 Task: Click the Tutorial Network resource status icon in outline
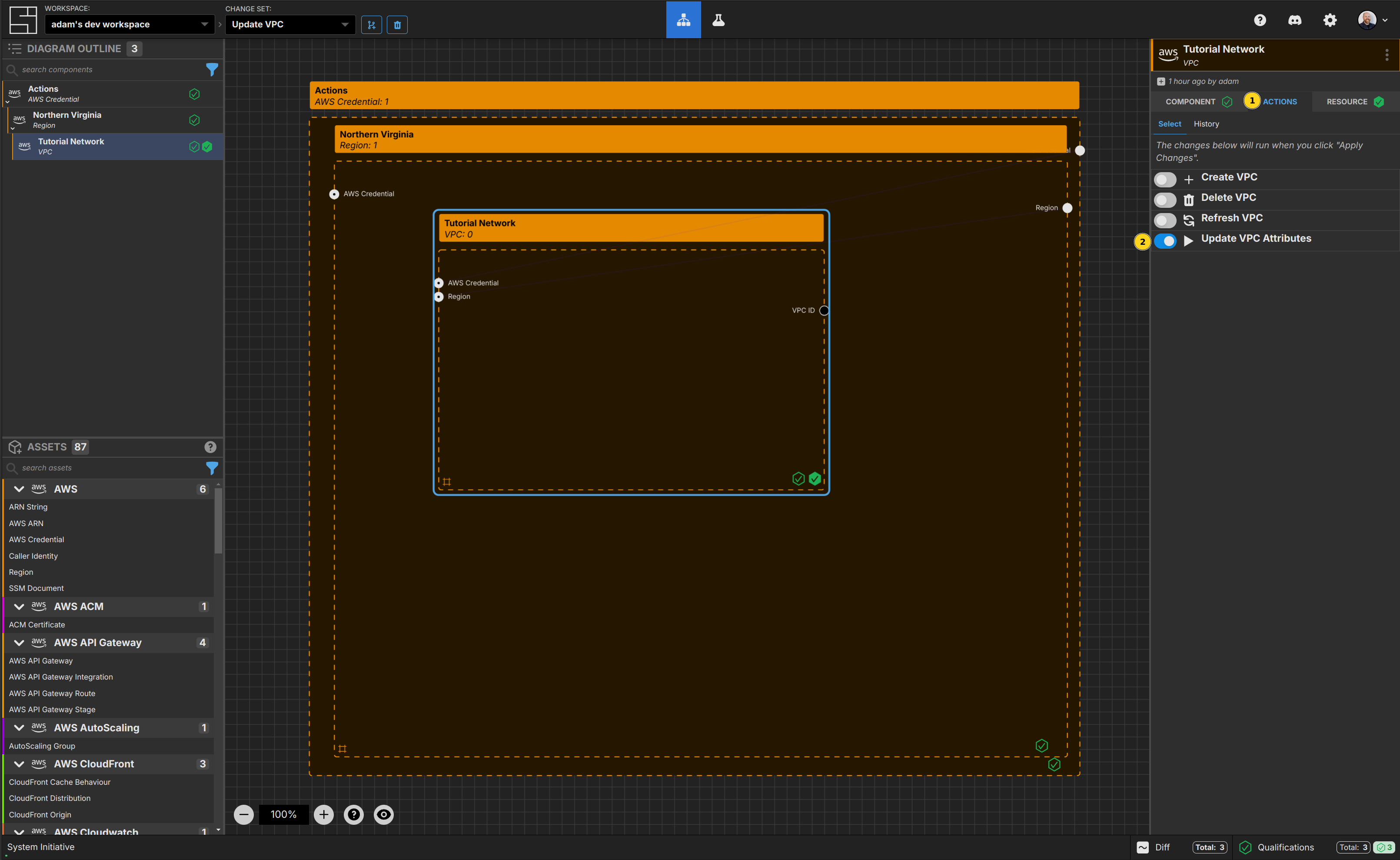pos(208,147)
